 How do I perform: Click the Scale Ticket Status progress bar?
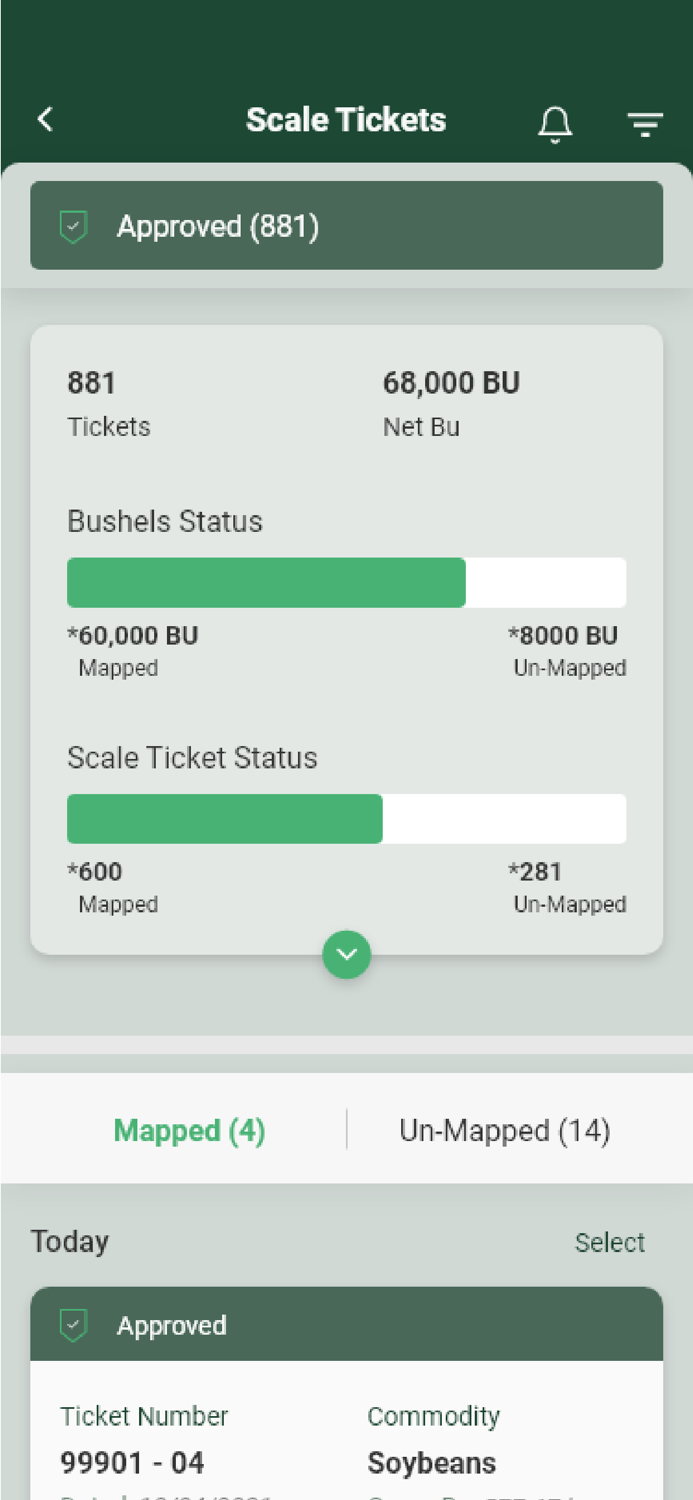point(346,819)
